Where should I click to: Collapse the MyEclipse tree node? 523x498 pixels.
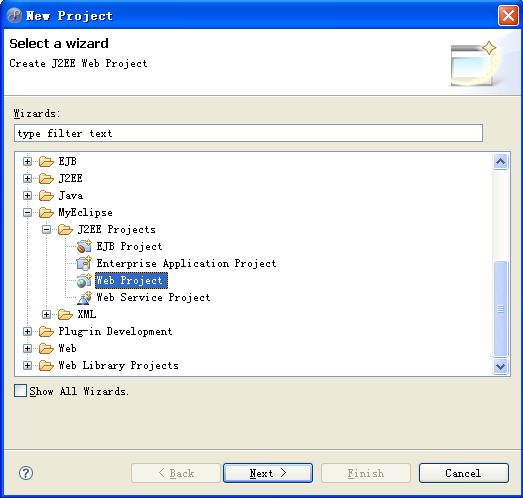[27, 212]
